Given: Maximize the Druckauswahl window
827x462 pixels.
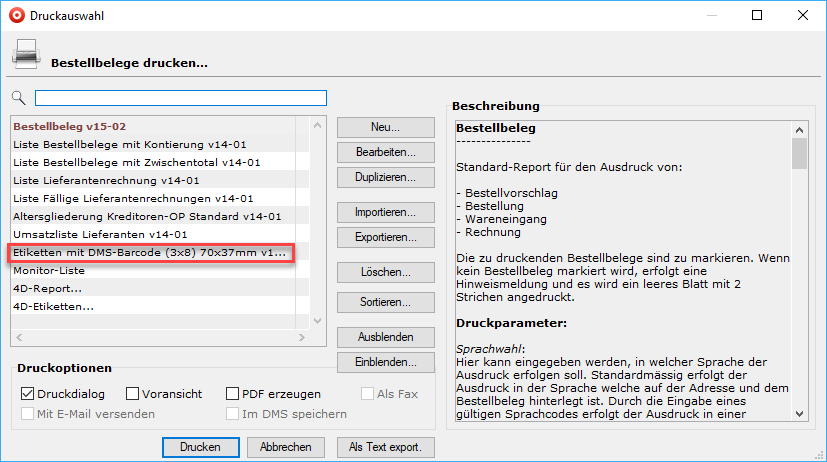Looking at the screenshot, I should tap(757, 16).
